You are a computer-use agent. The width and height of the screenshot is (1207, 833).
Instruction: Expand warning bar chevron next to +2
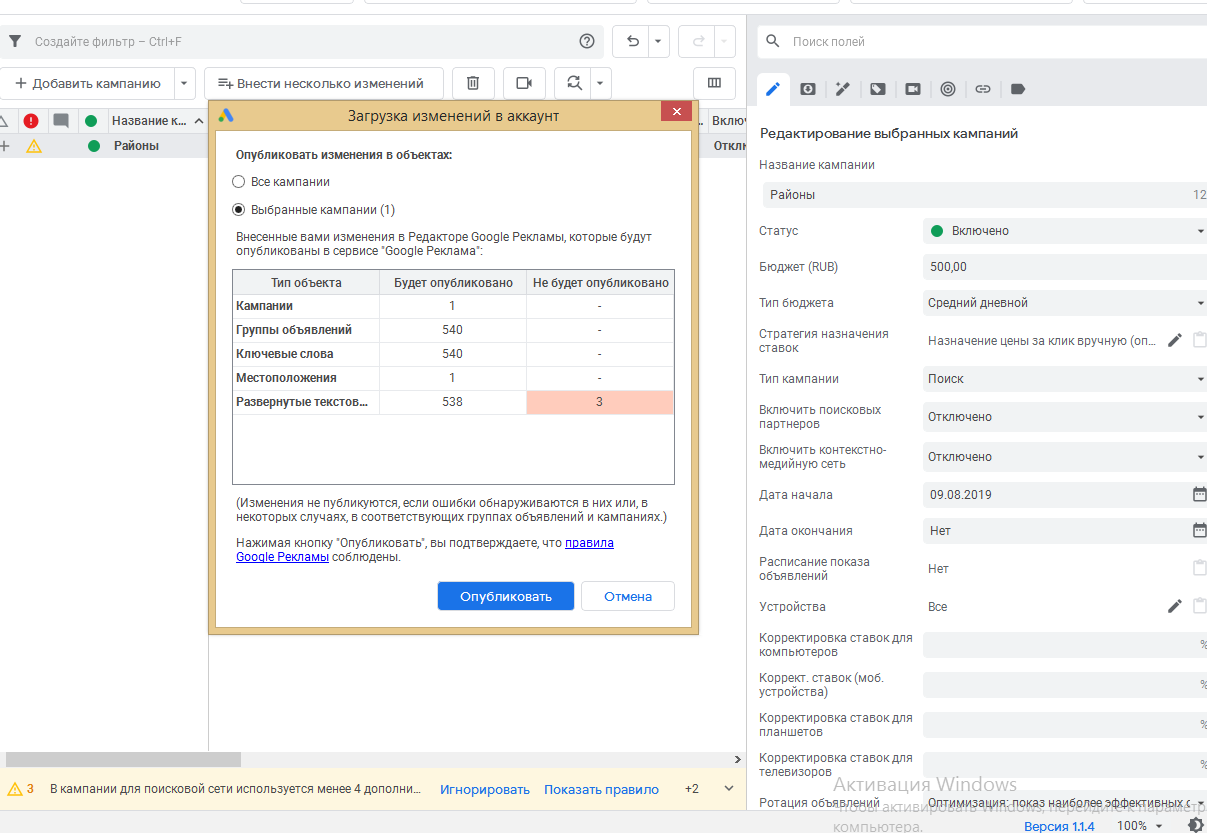[x=729, y=789]
